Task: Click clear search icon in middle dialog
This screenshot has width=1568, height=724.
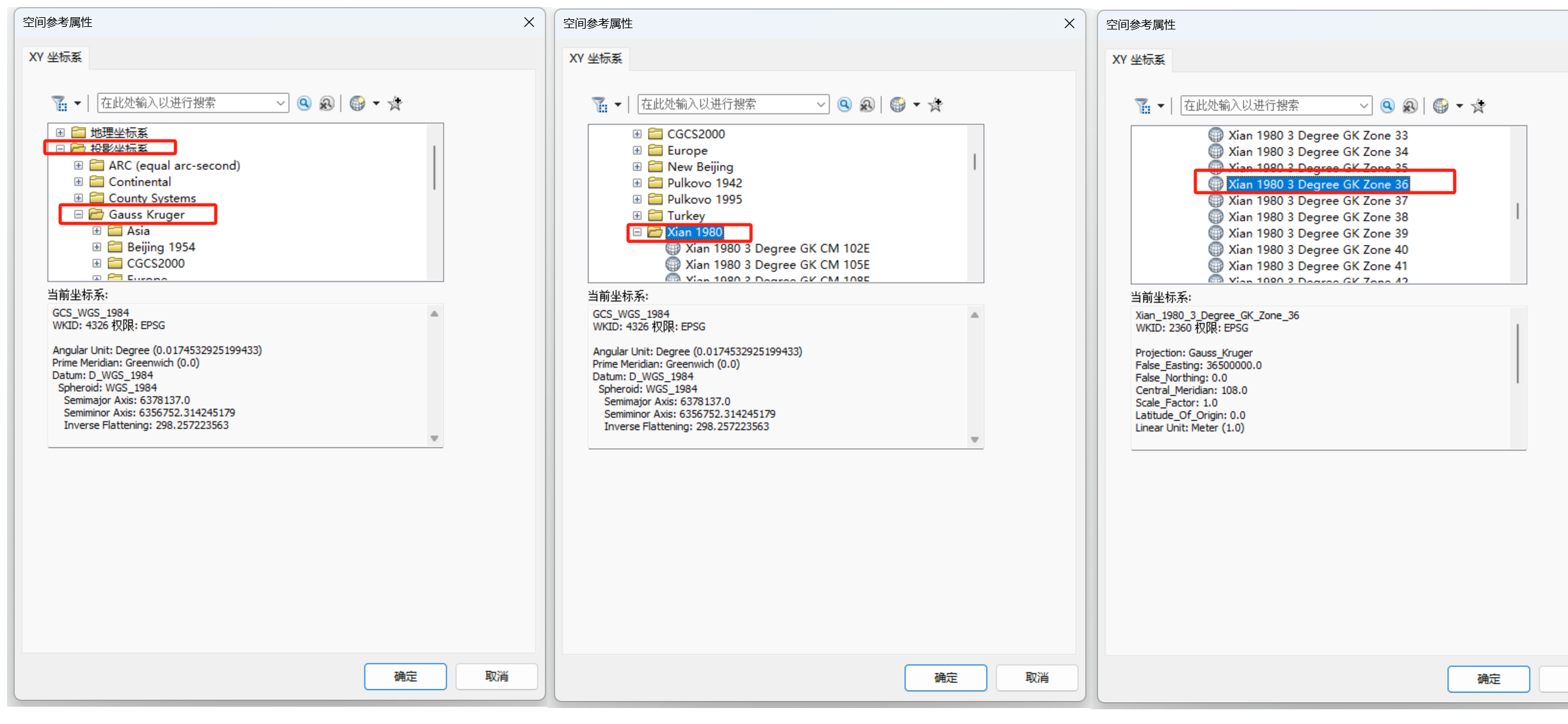Action: 867,104
